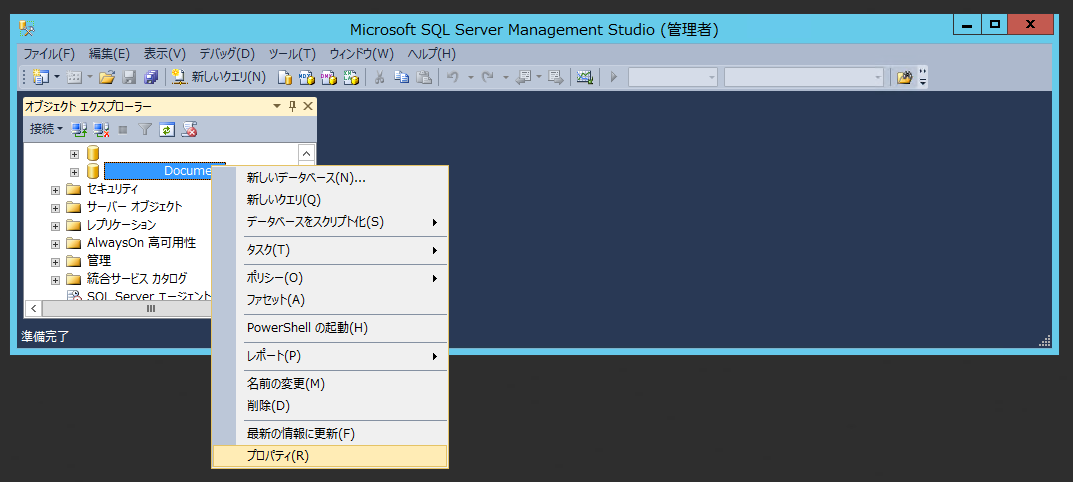Open the Activity Monitor chart icon
This screenshot has height=482, width=1073.
[x=584, y=77]
